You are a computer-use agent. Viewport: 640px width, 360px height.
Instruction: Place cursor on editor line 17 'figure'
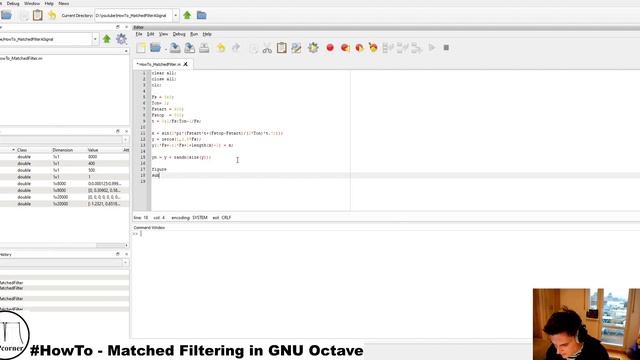[x=159, y=169]
